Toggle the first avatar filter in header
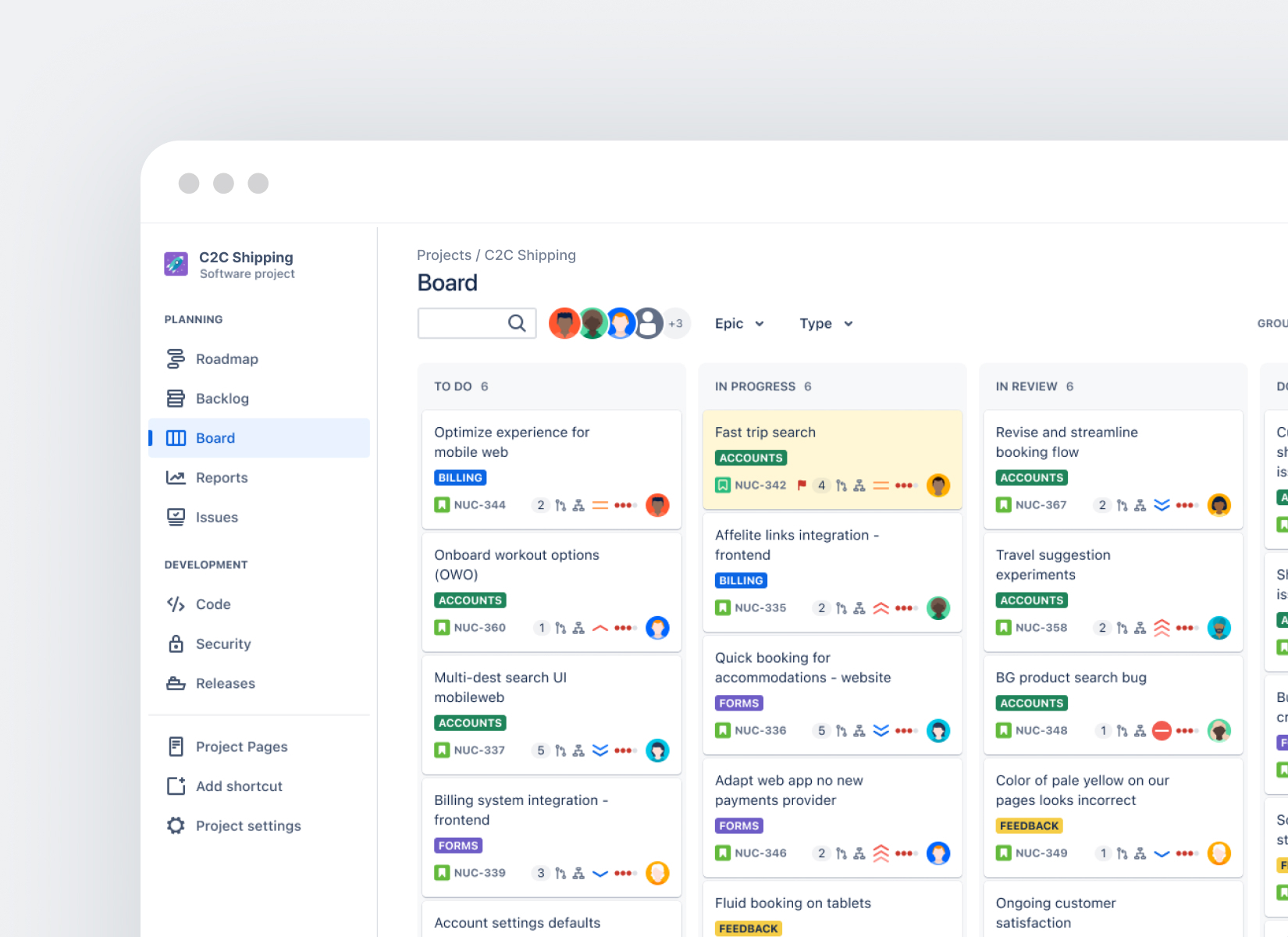Viewport: 1288px width, 937px height. (564, 323)
